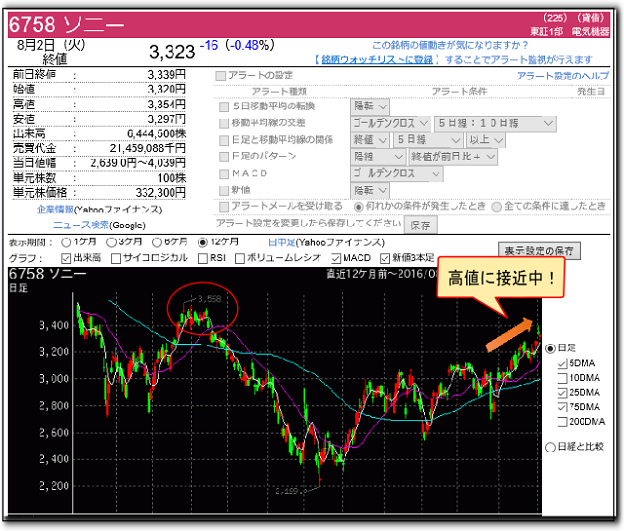Select the 日経と比較 radio button
This screenshot has width=624, height=531.
[x=550, y=447]
